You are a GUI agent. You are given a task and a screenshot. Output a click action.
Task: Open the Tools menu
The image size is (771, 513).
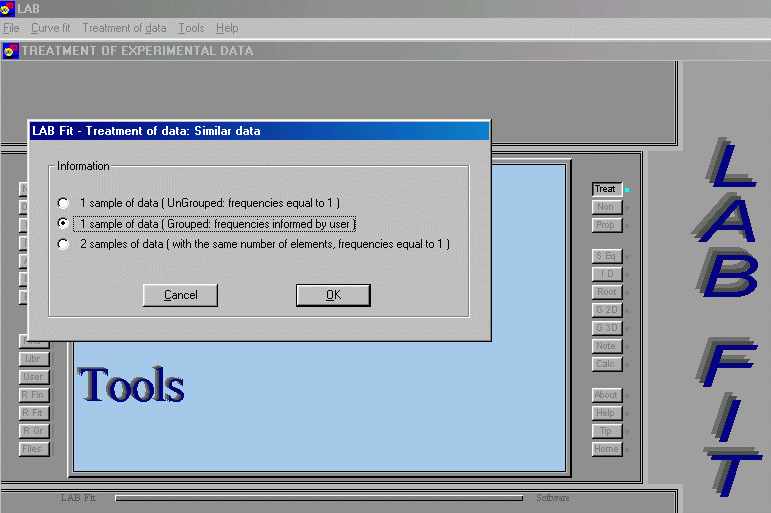(x=191, y=28)
